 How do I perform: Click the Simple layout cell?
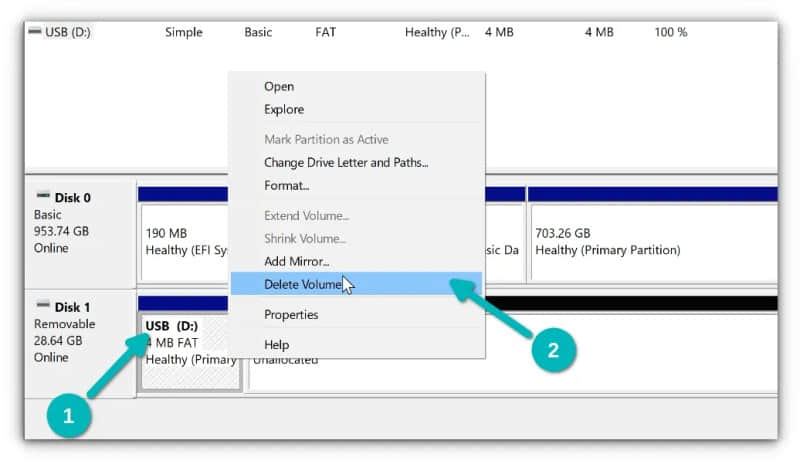pos(184,32)
